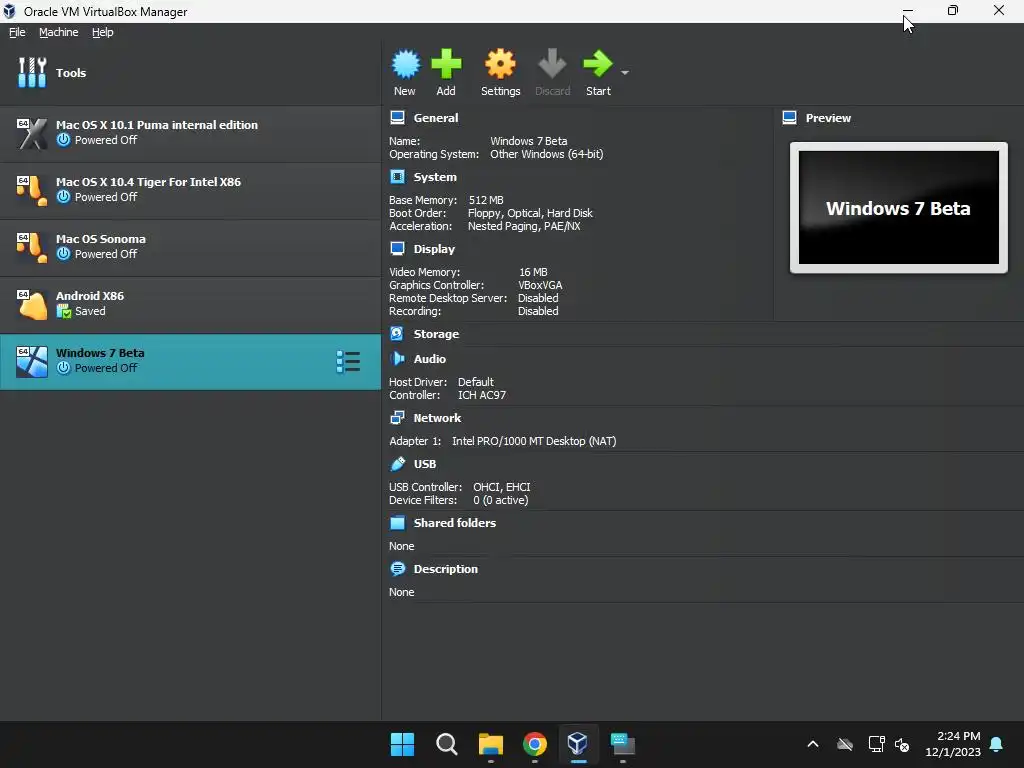Click the green Add machine icon
This screenshot has height=768, width=1024.
(446, 64)
